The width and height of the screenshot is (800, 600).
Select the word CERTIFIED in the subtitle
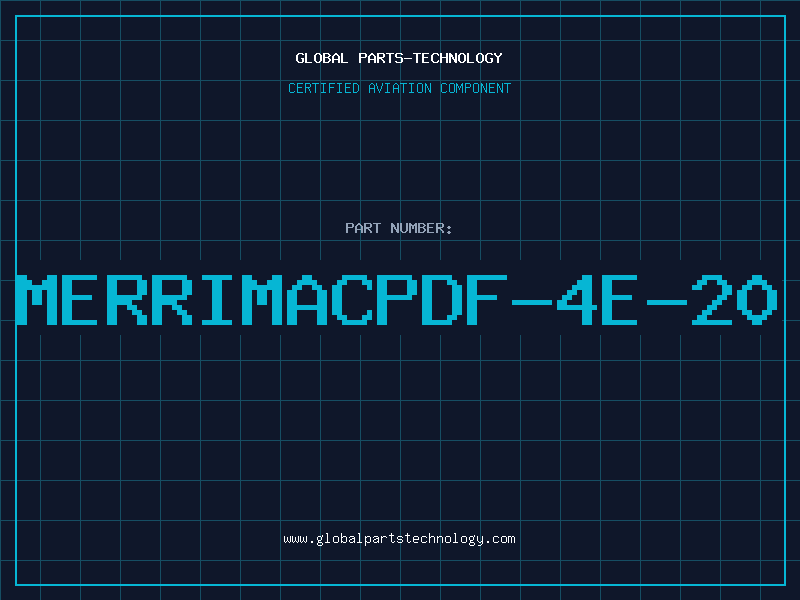[x=324, y=88]
